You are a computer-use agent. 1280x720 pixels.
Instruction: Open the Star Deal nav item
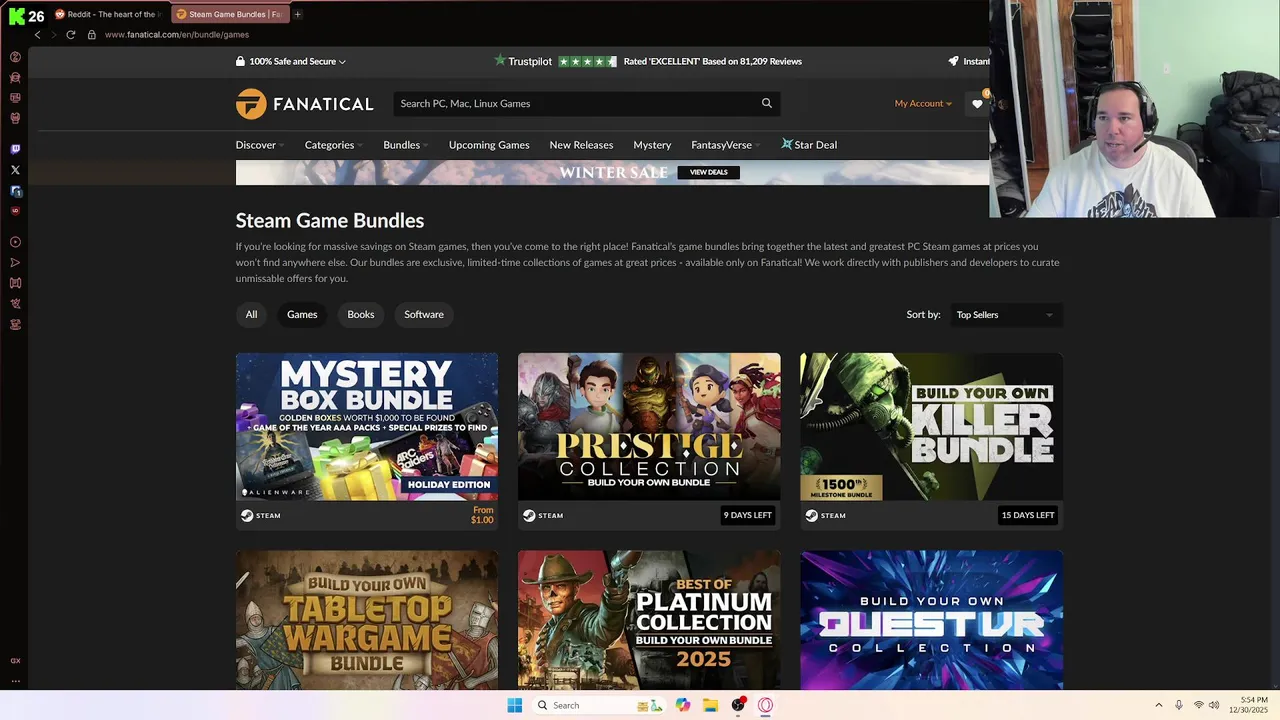(x=809, y=145)
